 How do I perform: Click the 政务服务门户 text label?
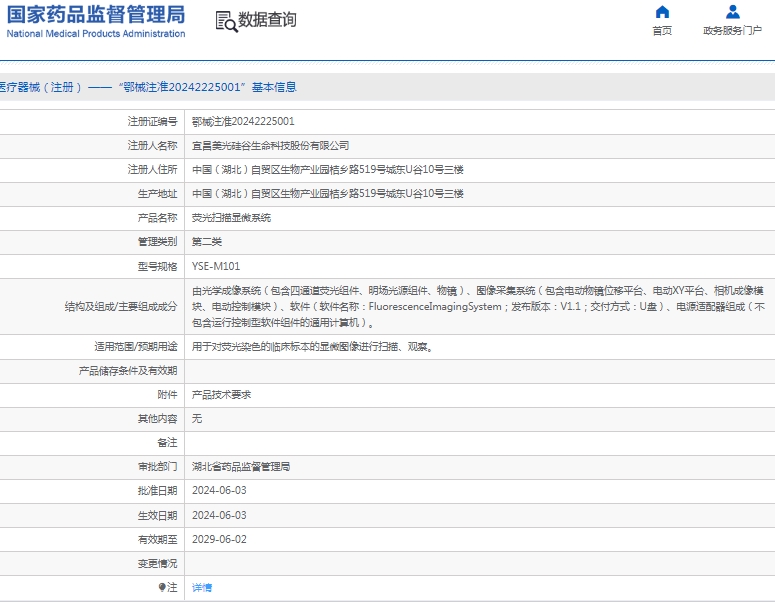point(732,31)
